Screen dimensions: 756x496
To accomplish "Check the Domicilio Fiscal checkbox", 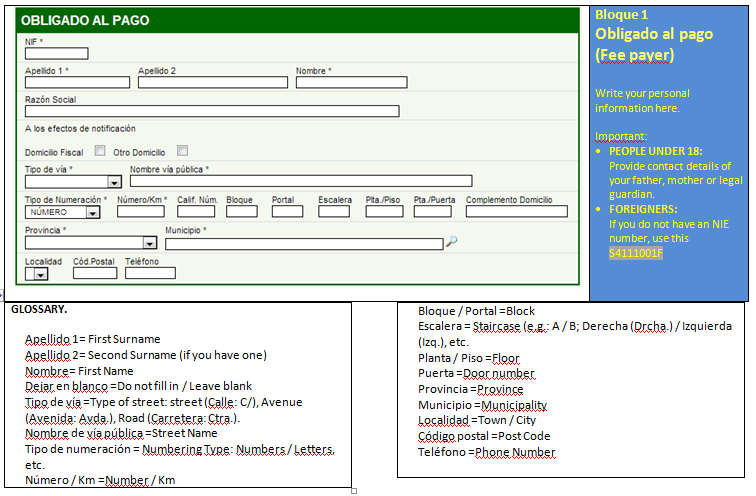I will tap(100, 151).
